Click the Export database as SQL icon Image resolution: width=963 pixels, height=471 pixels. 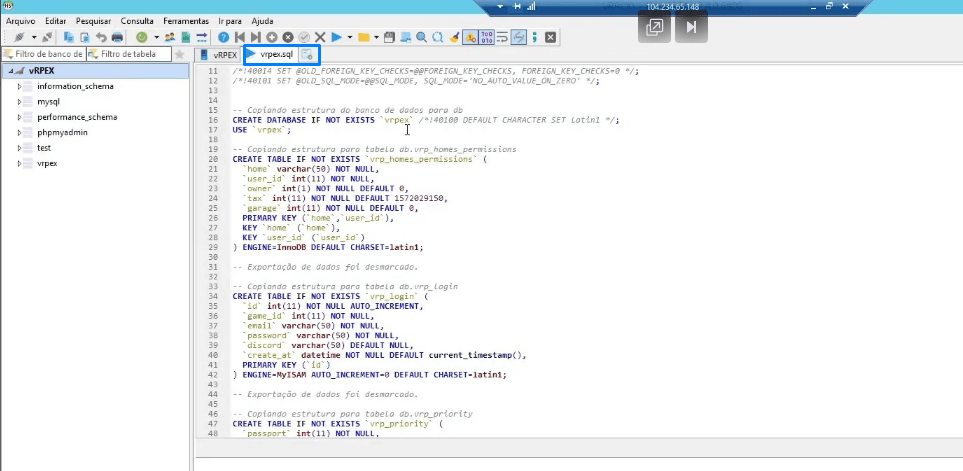click(x=185, y=37)
